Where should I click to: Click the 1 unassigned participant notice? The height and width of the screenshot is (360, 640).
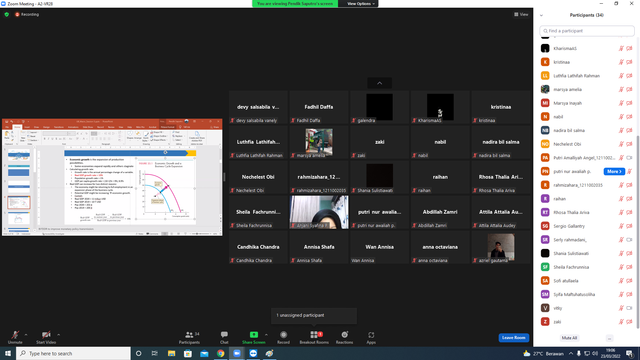(x=314, y=316)
